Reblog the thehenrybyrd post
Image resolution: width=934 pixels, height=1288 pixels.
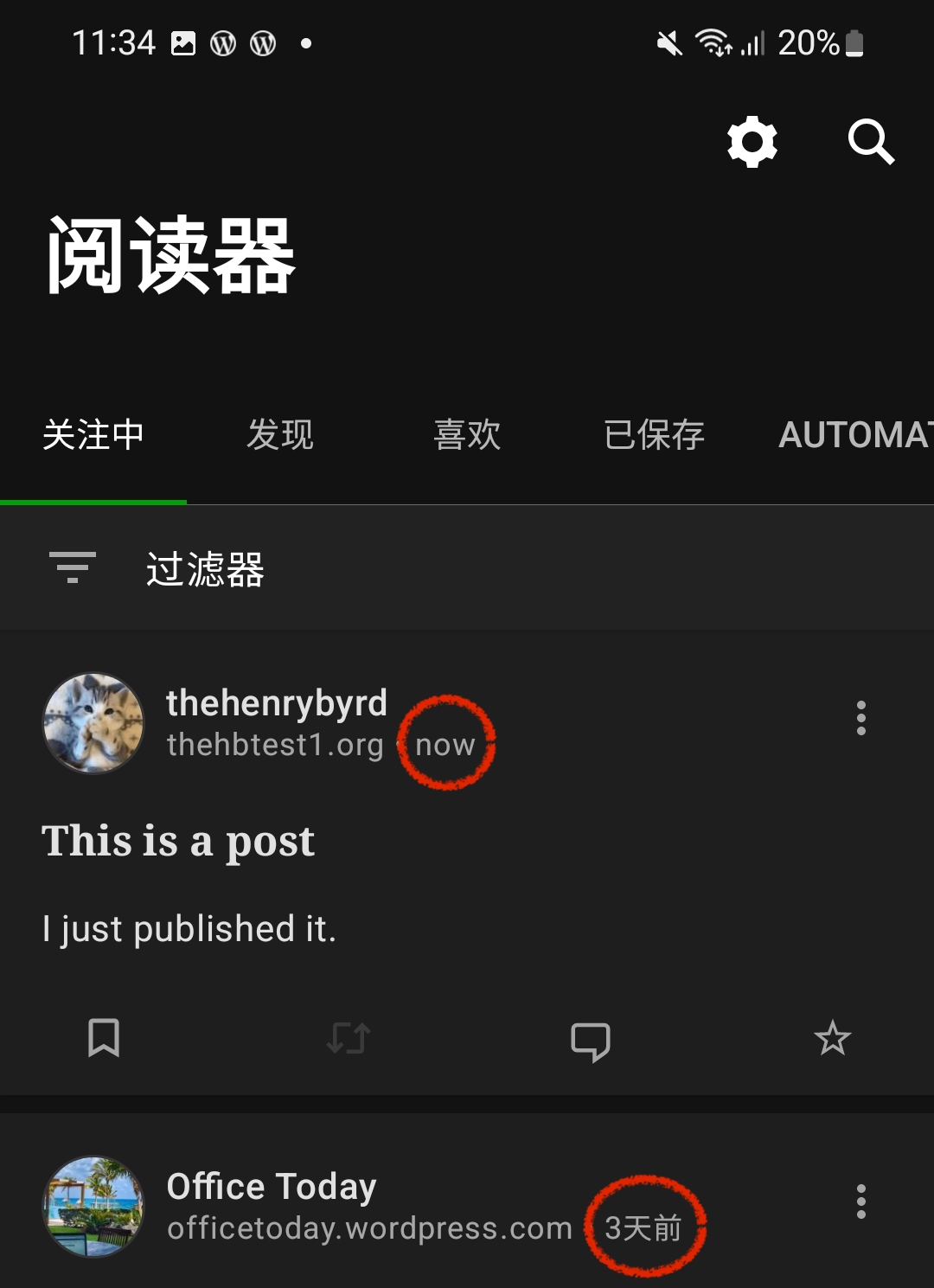click(349, 1038)
